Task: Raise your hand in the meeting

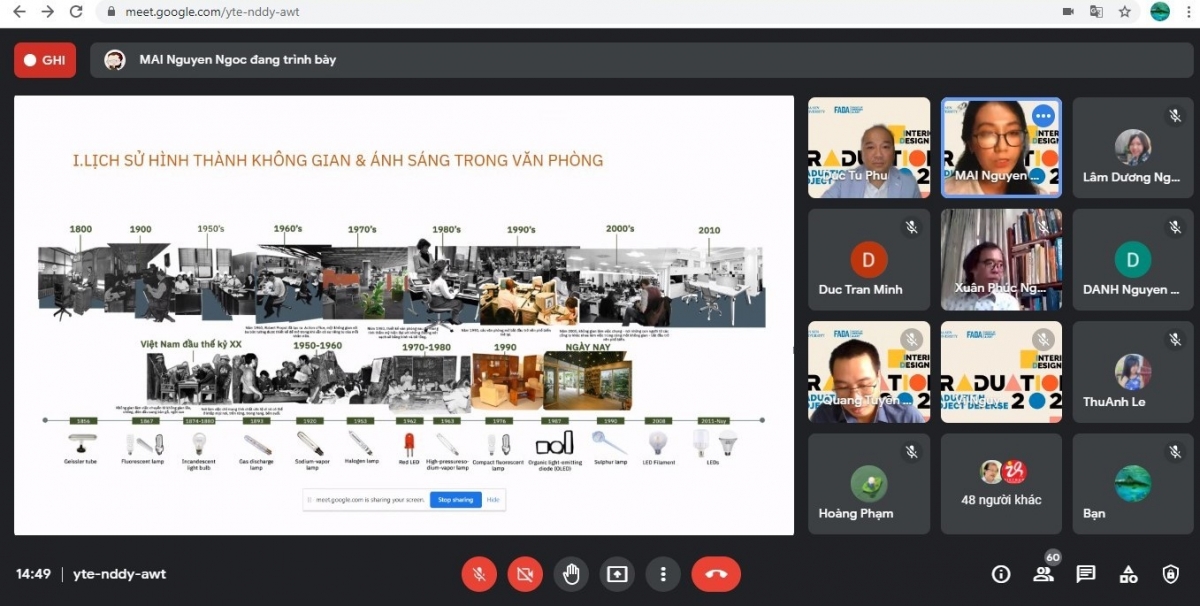Action: (571, 574)
